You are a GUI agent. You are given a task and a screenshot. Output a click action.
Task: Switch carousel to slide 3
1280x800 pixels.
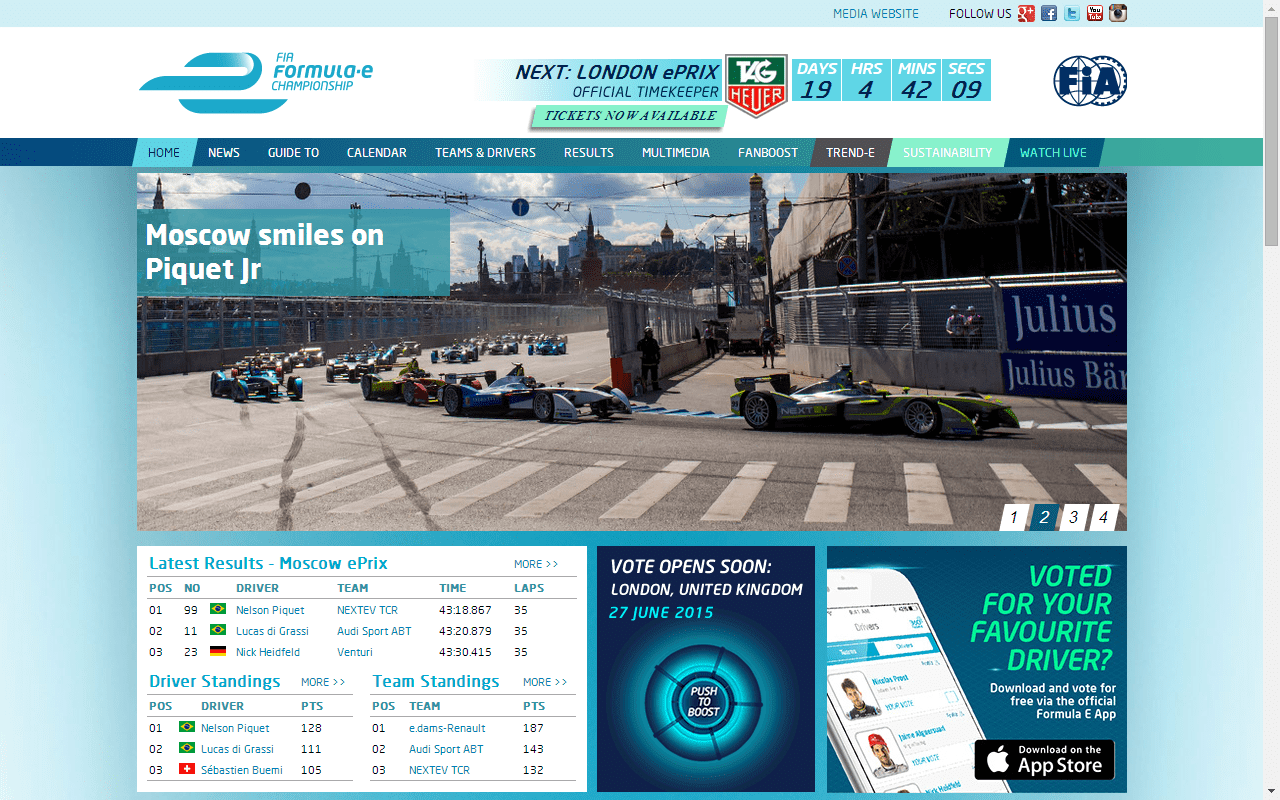(1073, 517)
